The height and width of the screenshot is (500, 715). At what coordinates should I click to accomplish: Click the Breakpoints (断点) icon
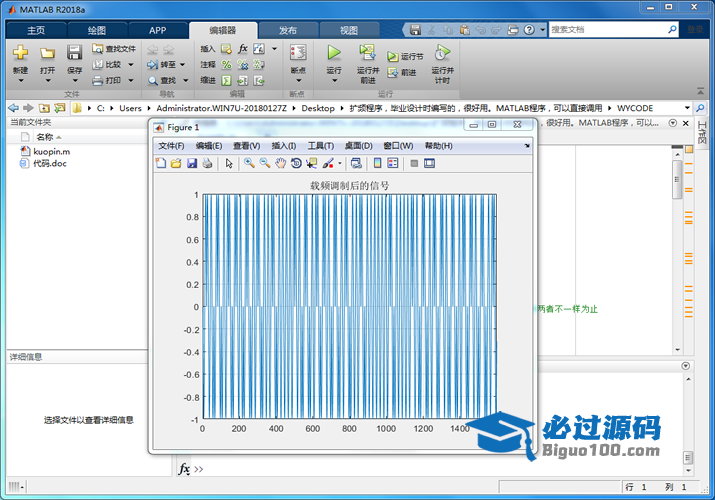pos(298,53)
